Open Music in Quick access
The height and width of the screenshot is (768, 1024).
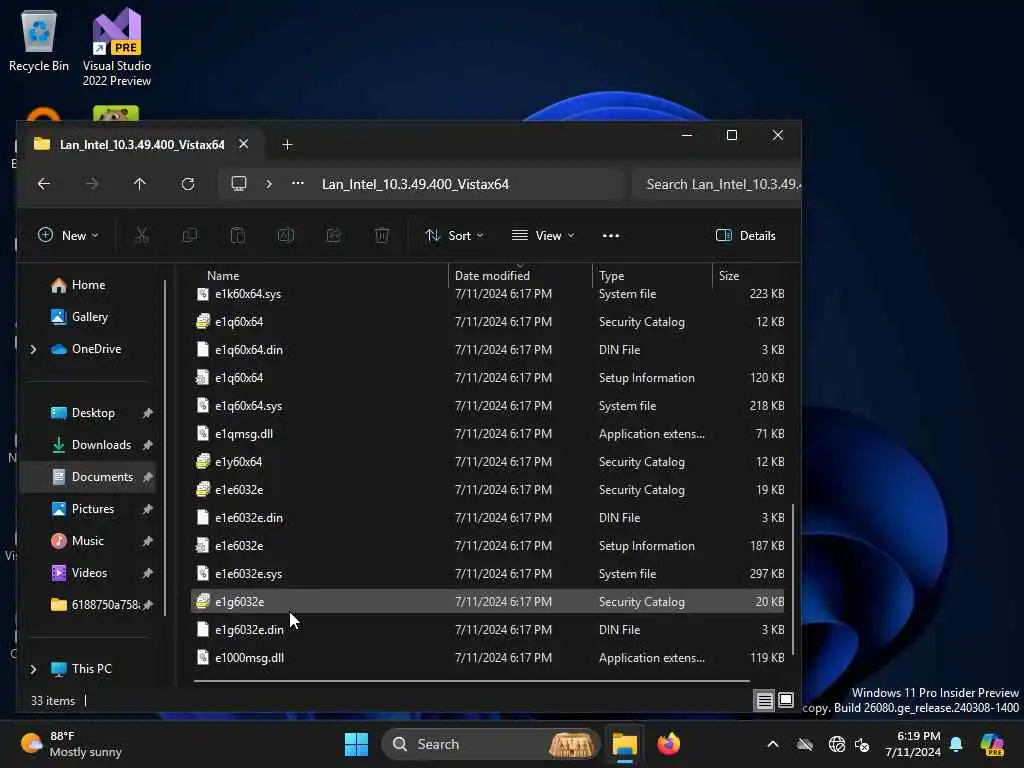88,541
